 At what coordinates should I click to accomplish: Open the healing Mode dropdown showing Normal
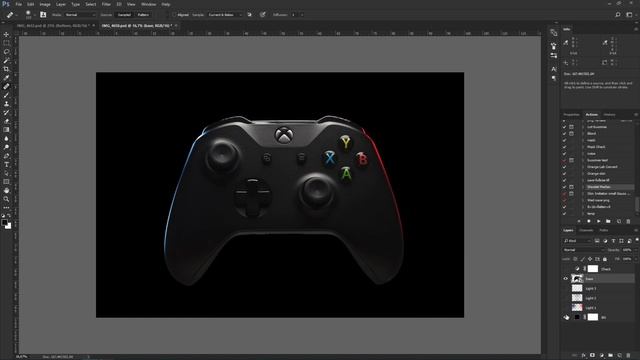tap(80, 15)
